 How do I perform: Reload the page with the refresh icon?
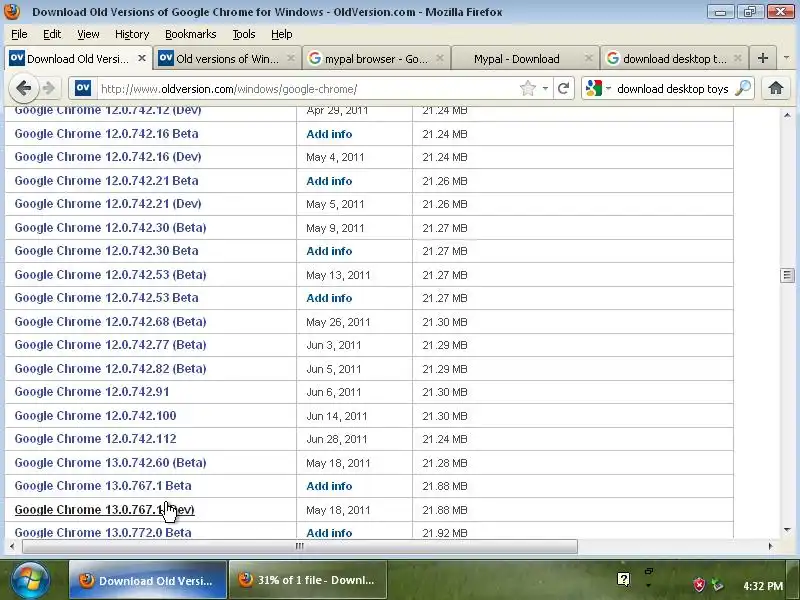563,88
